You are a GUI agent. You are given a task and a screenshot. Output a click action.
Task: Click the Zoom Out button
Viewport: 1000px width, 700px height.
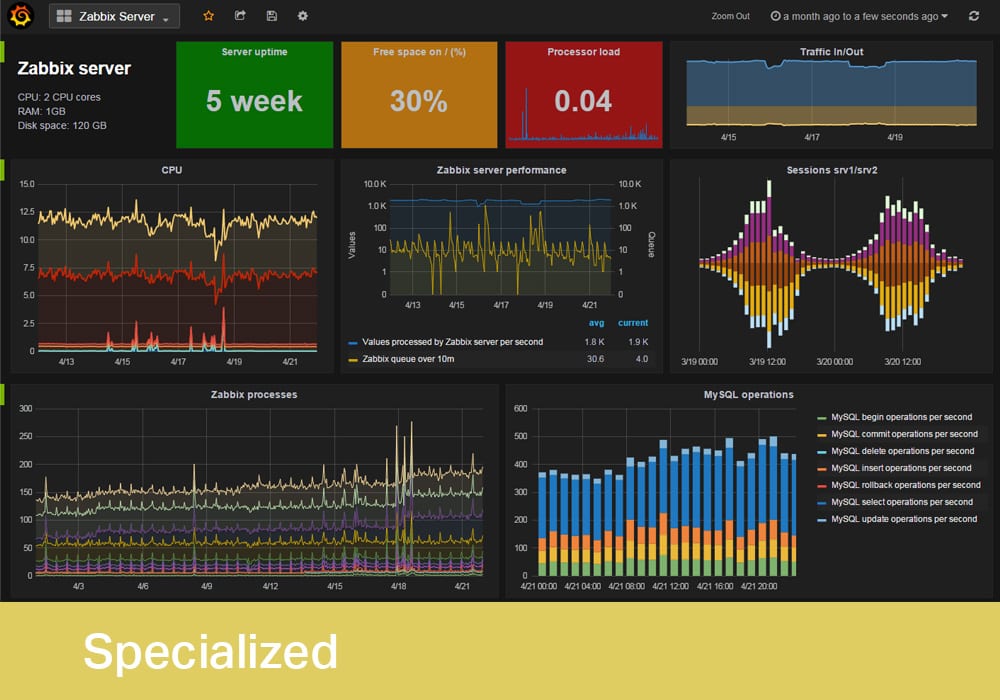click(730, 16)
